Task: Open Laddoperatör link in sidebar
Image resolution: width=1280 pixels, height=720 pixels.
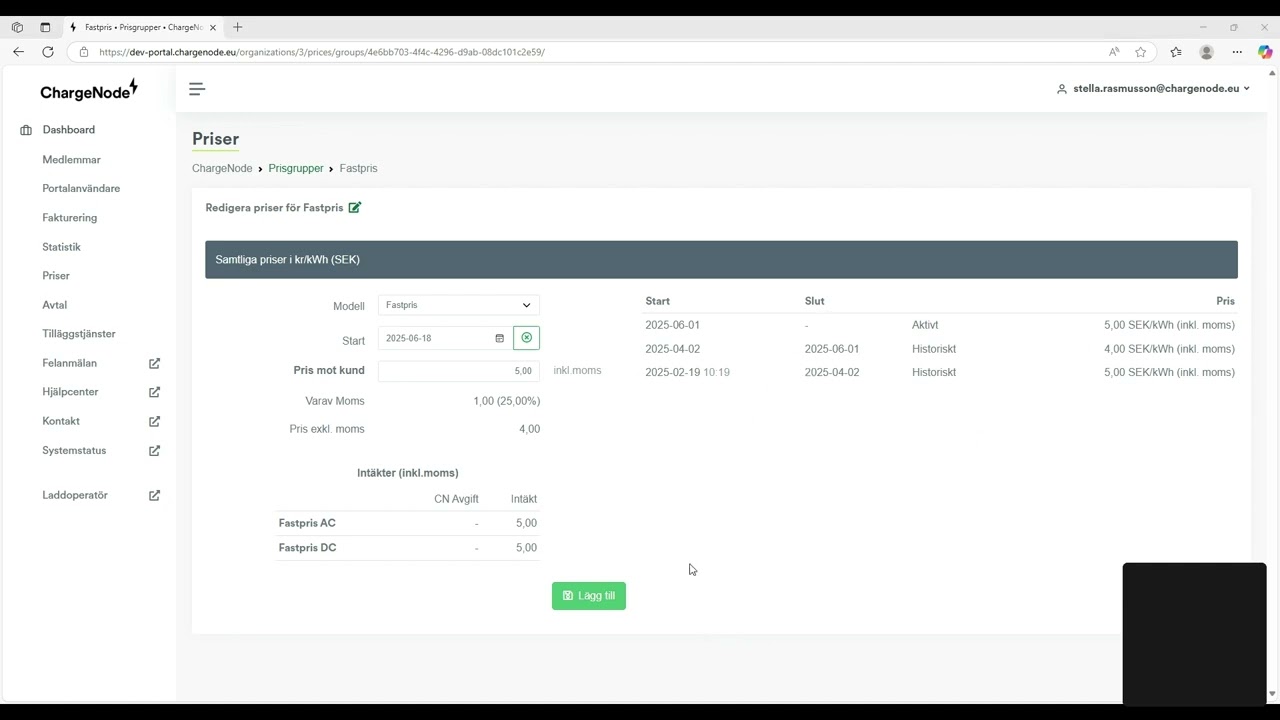Action: [75, 495]
